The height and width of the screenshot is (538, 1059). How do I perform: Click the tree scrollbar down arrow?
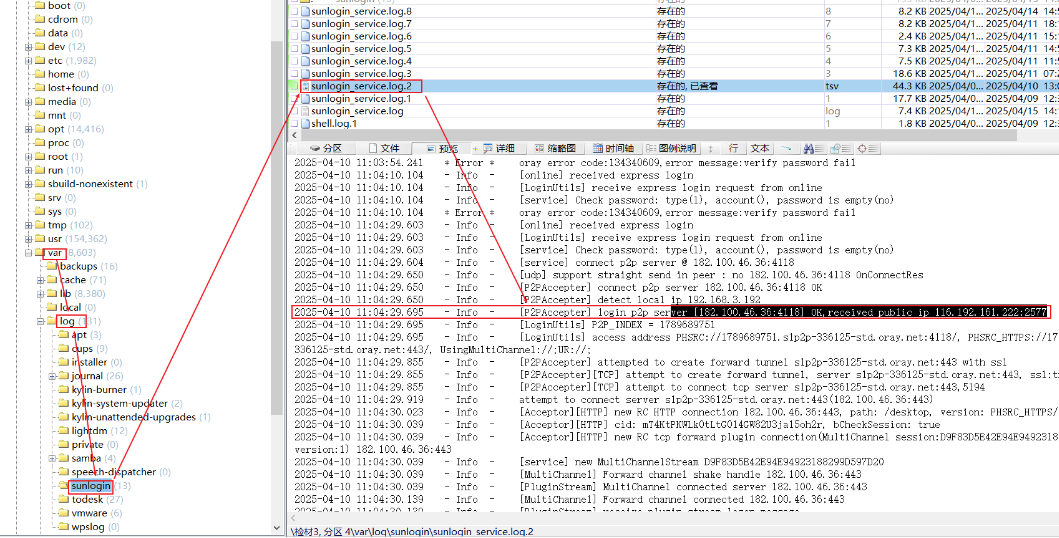[x=277, y=528]
